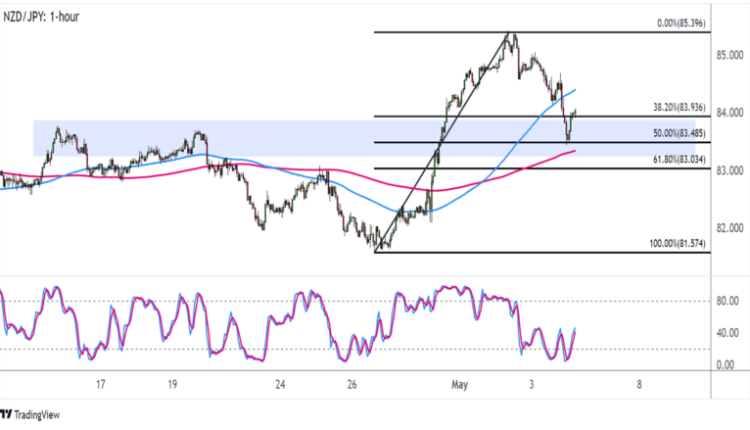Viewport: 750px width, 430px height.
Task: Click the 8 date marker on time axis
Action: 638,385
